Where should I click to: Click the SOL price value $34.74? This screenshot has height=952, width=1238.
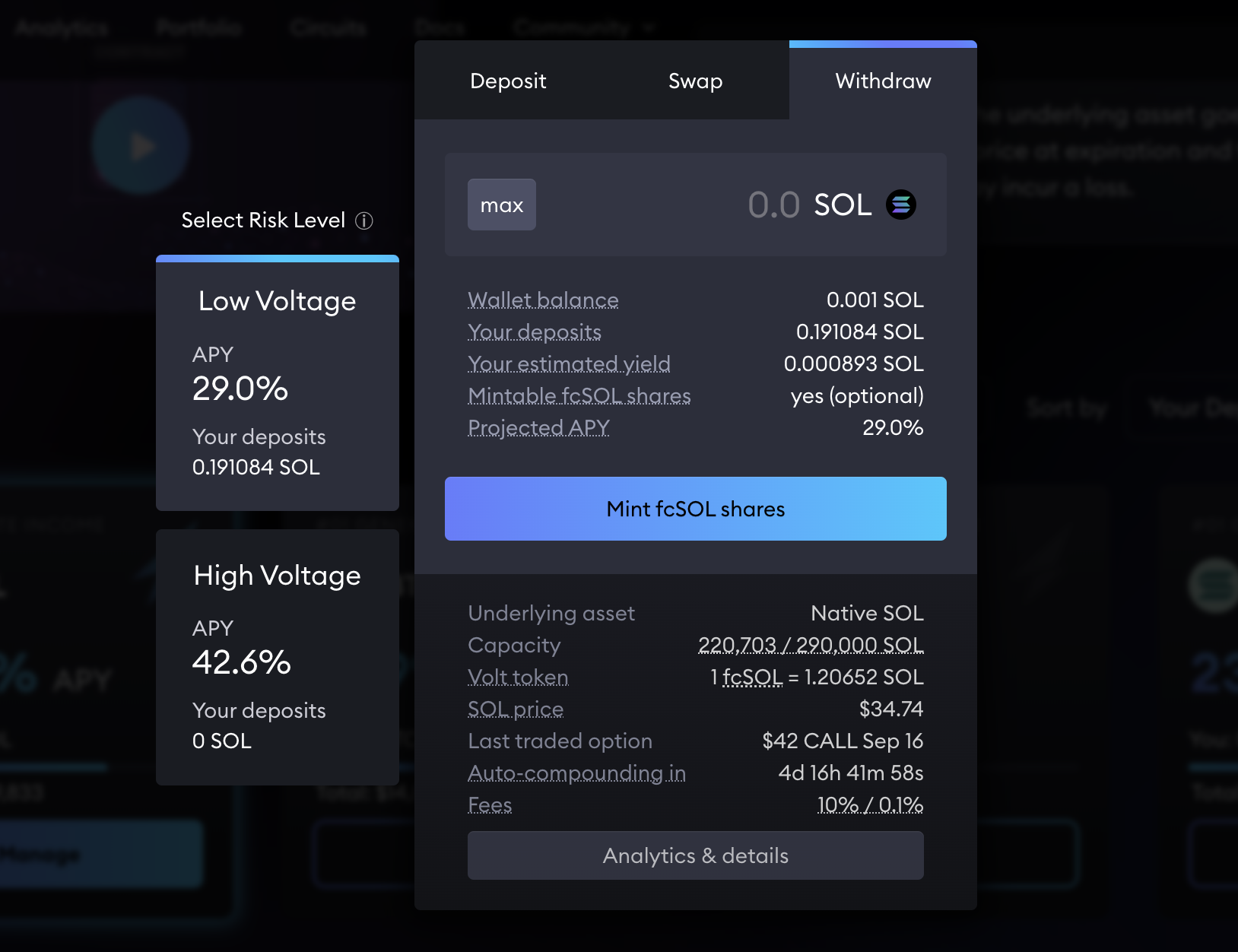(x=891, y=709)
